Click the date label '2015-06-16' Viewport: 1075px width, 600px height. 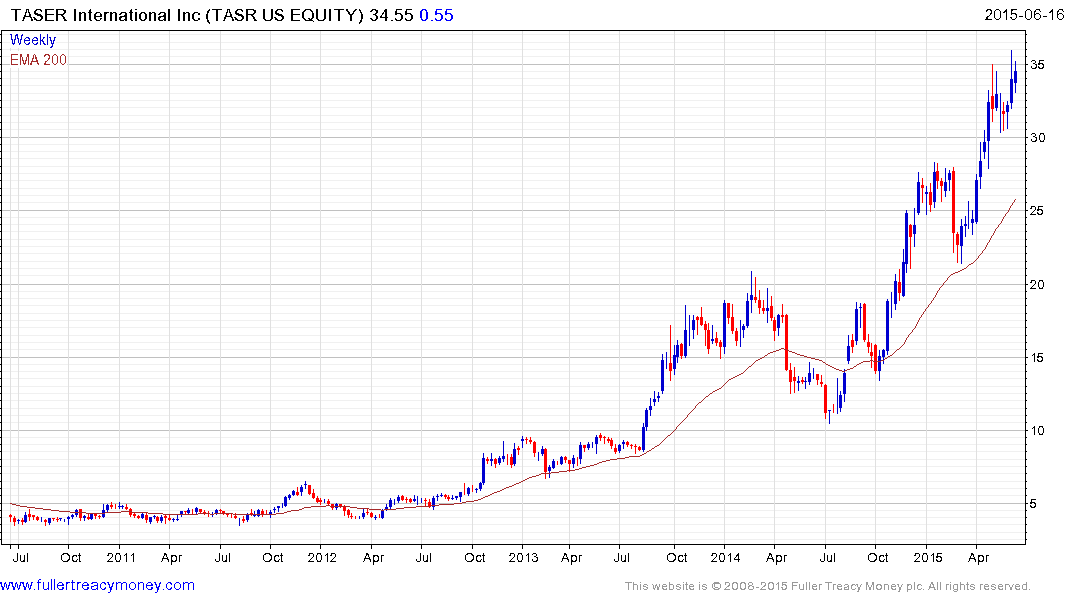click(1024, 14)
